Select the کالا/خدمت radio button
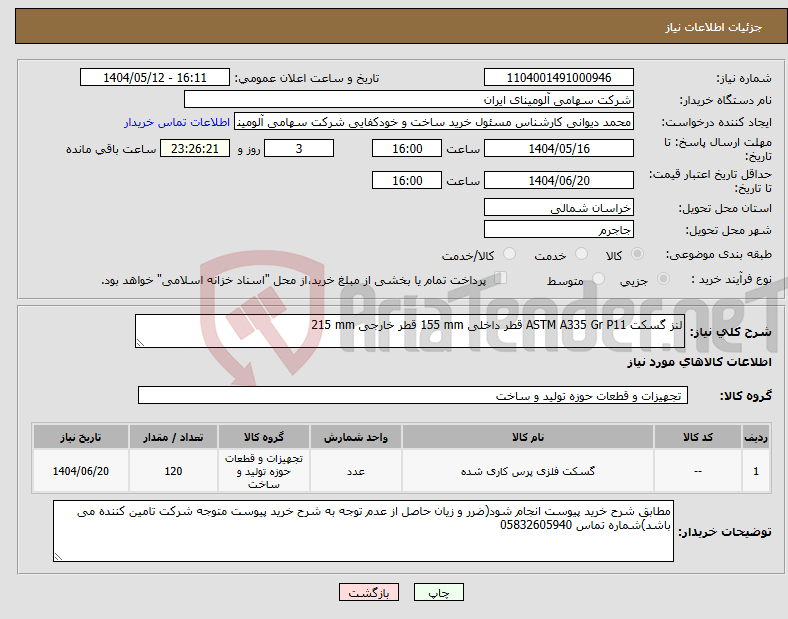Image resolution: width=788 pixels, height=619 pixels. point(510,254)
